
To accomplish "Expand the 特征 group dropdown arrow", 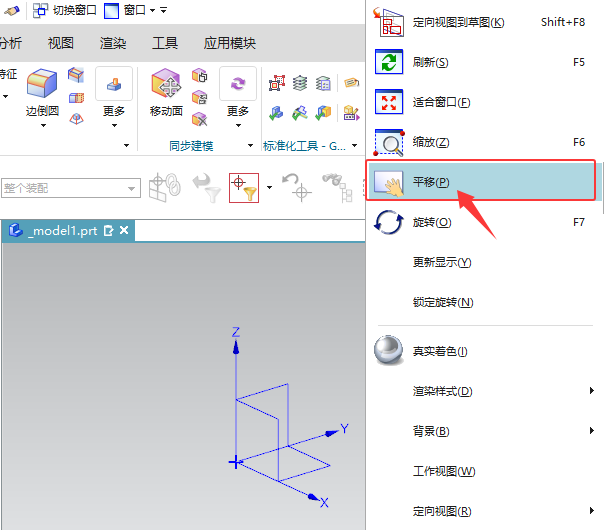I will coord(5,96).
